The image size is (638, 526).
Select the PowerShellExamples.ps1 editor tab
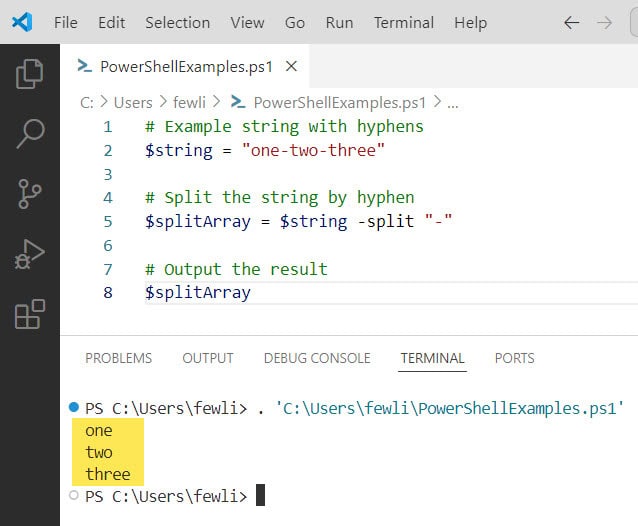pyautogui.click(x=184, y=66)
